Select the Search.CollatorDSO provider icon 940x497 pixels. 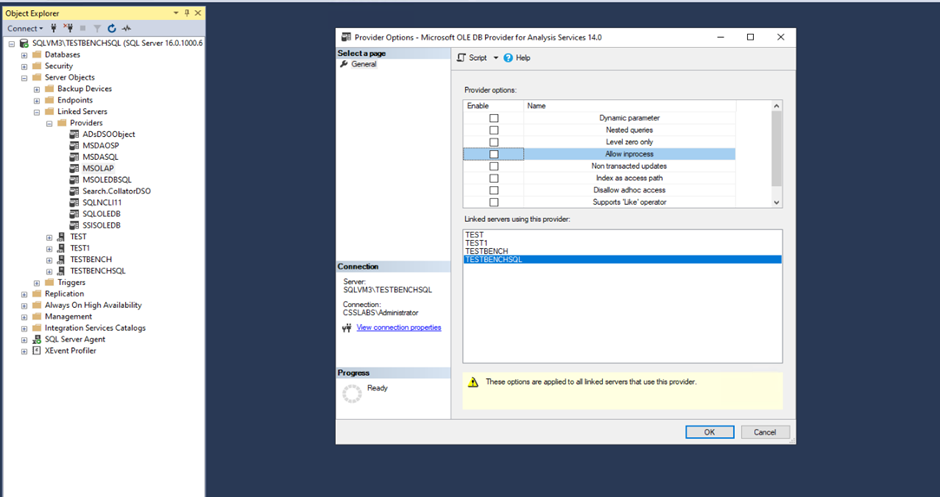click(74, 191)
